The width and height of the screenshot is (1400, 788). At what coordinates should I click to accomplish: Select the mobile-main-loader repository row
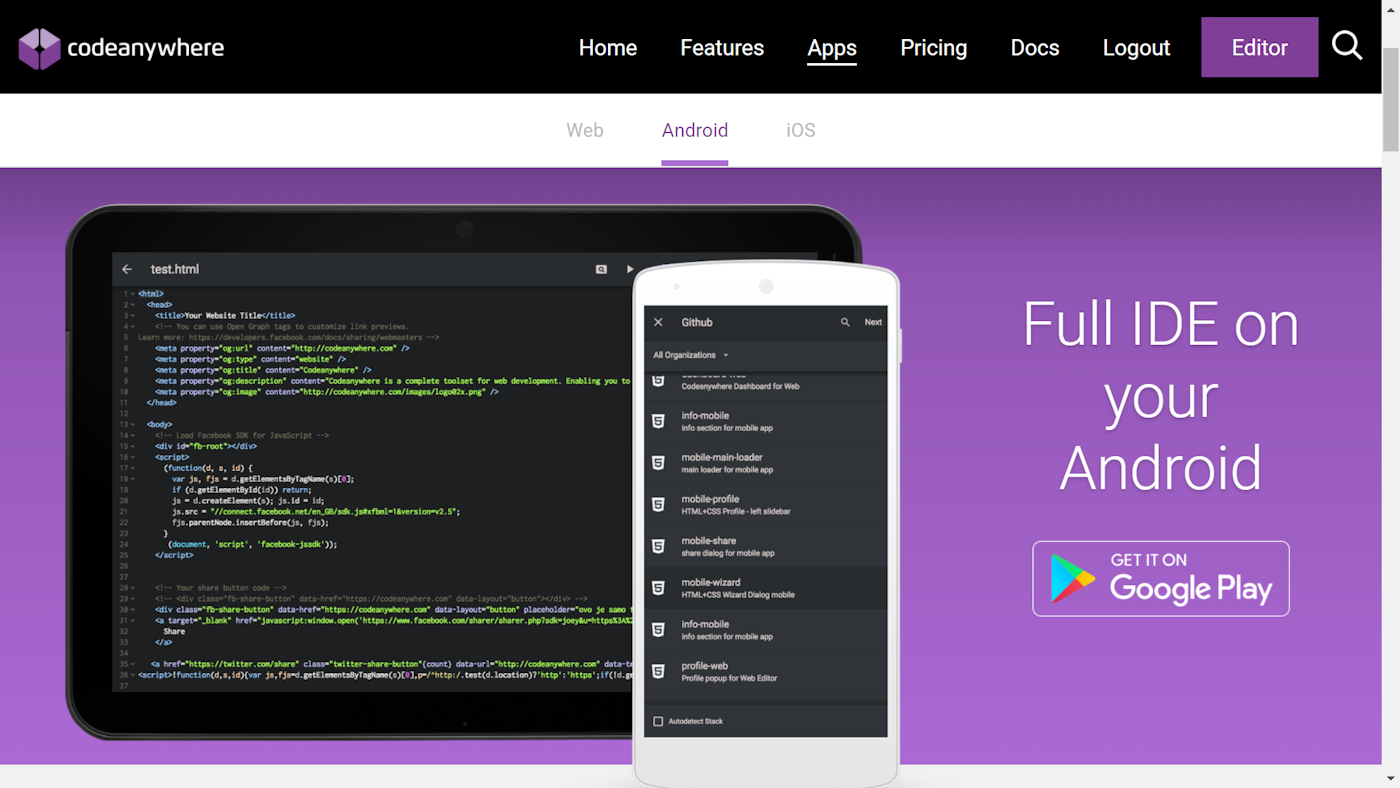point(766,463)
